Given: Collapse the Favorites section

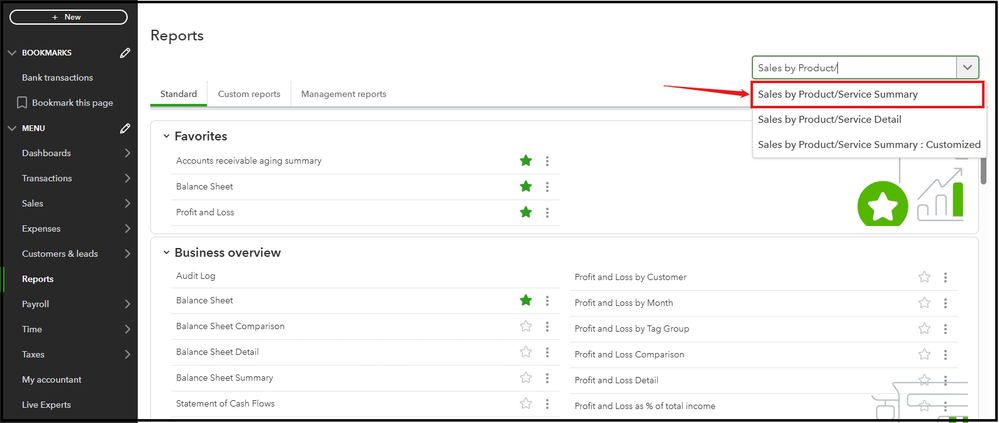Looking at the screenshot, I should 166,136.
